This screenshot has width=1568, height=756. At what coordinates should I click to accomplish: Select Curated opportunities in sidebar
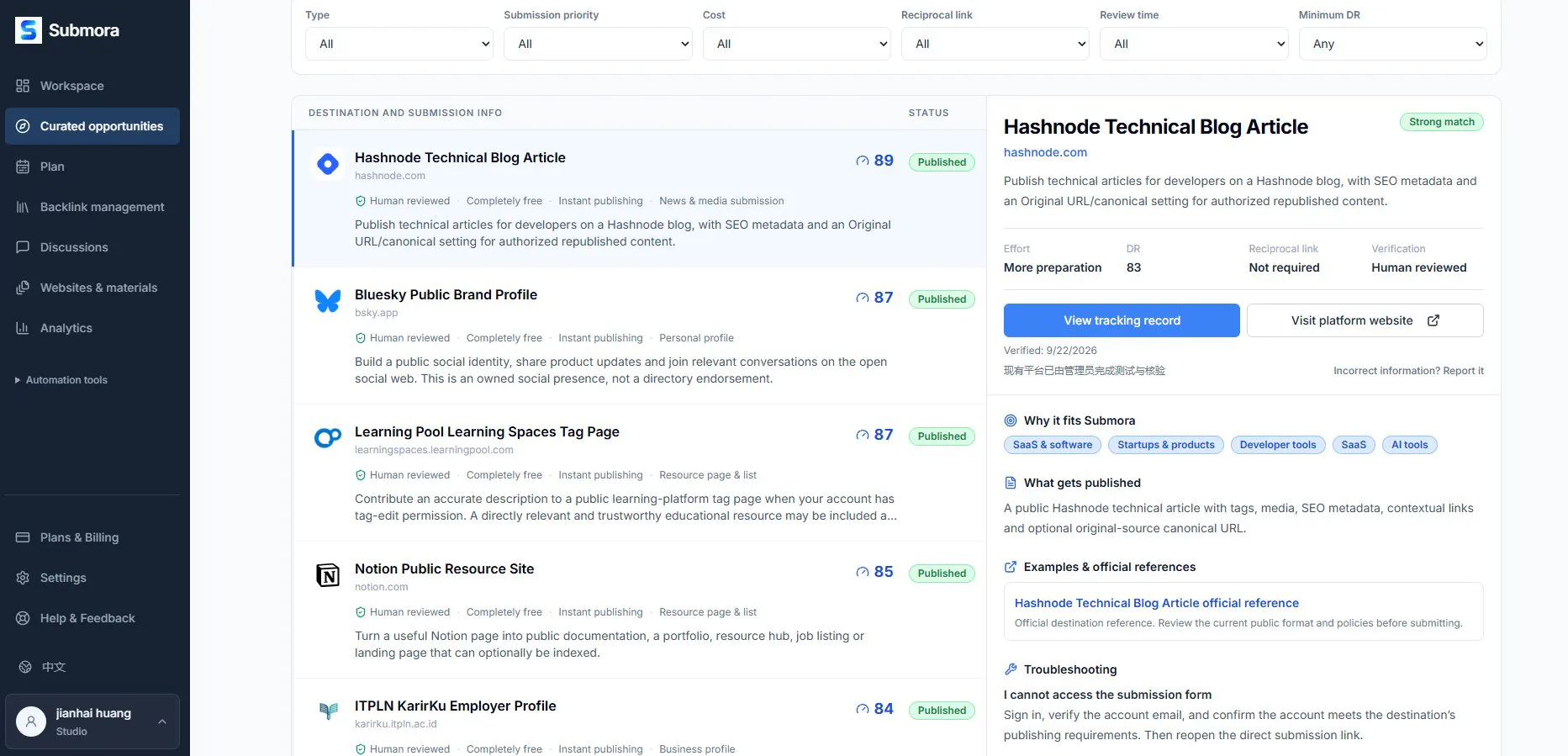tap(92, 126)
